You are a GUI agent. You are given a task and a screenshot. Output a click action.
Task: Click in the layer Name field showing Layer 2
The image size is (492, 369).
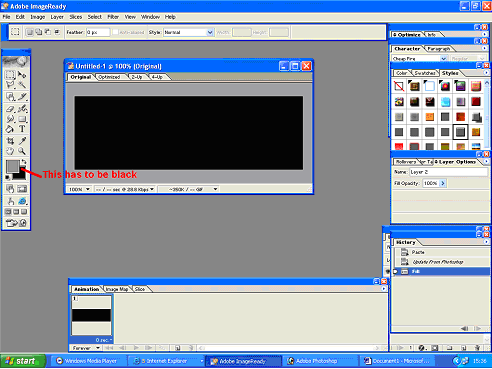(x=448, y=172)
